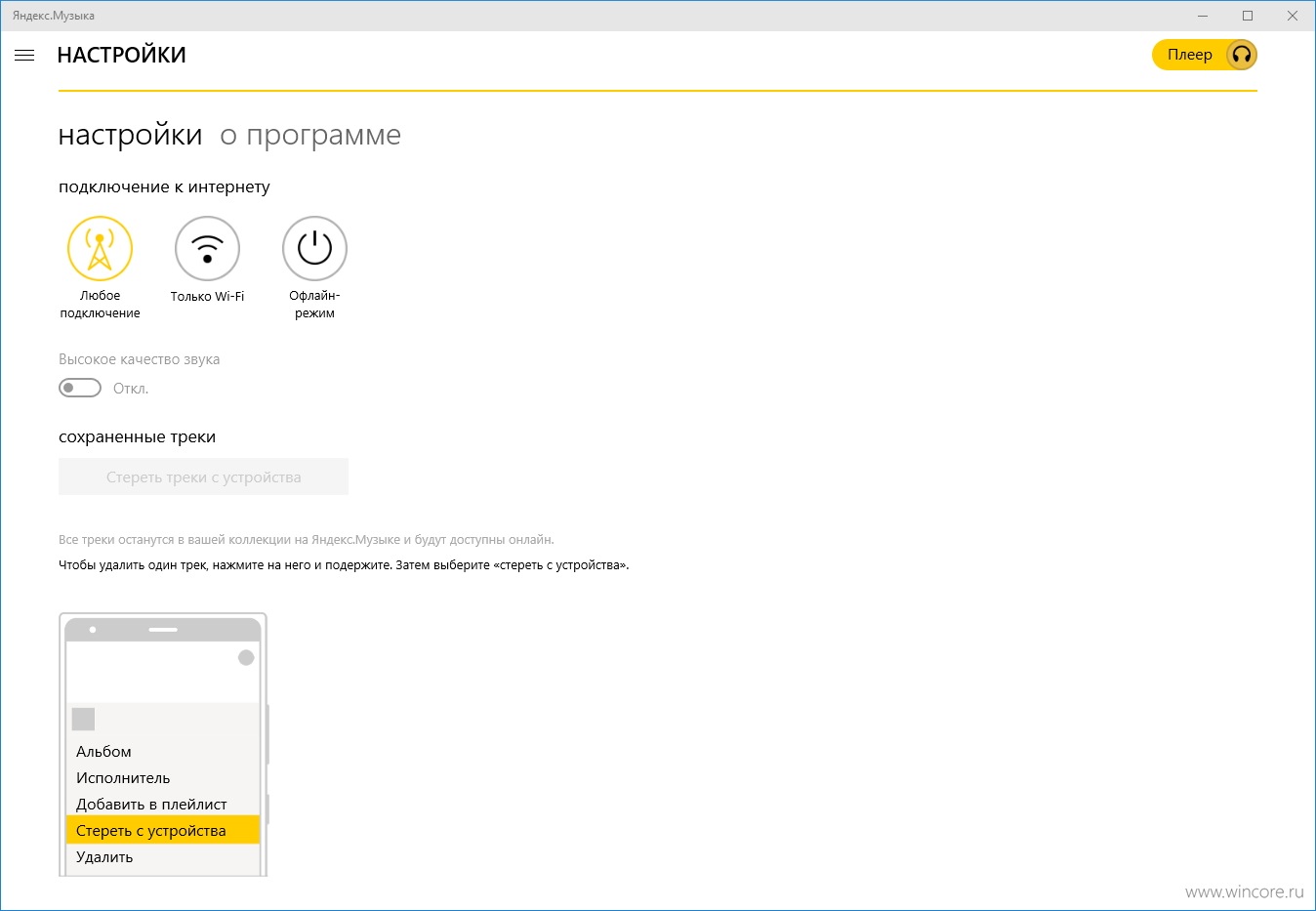Switch to the настройки tab
Image resolution: width=1316 pixels, height=911 pixels.
click(130, 135)
